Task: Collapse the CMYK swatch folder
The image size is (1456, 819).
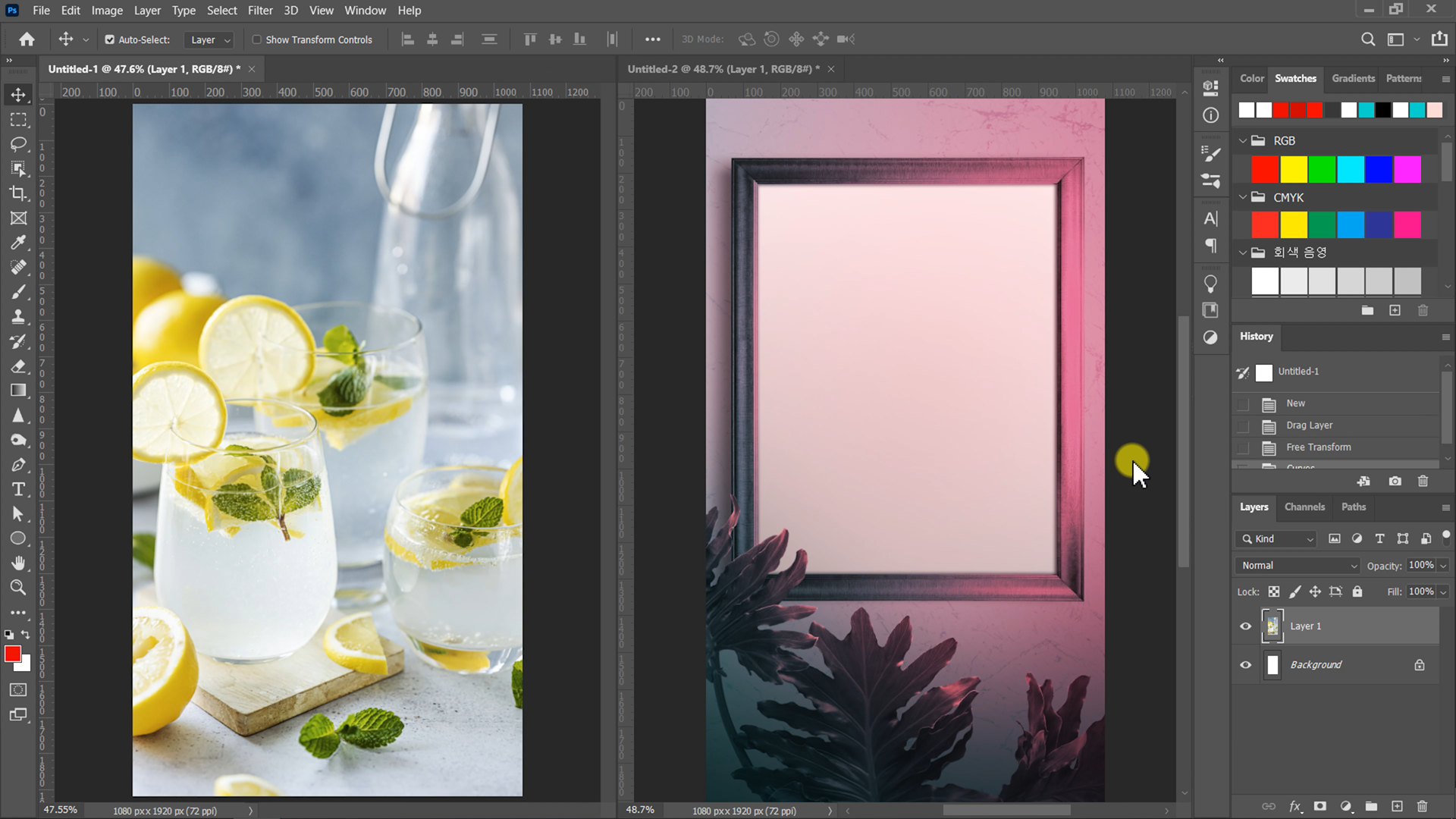Action: 1242,197
